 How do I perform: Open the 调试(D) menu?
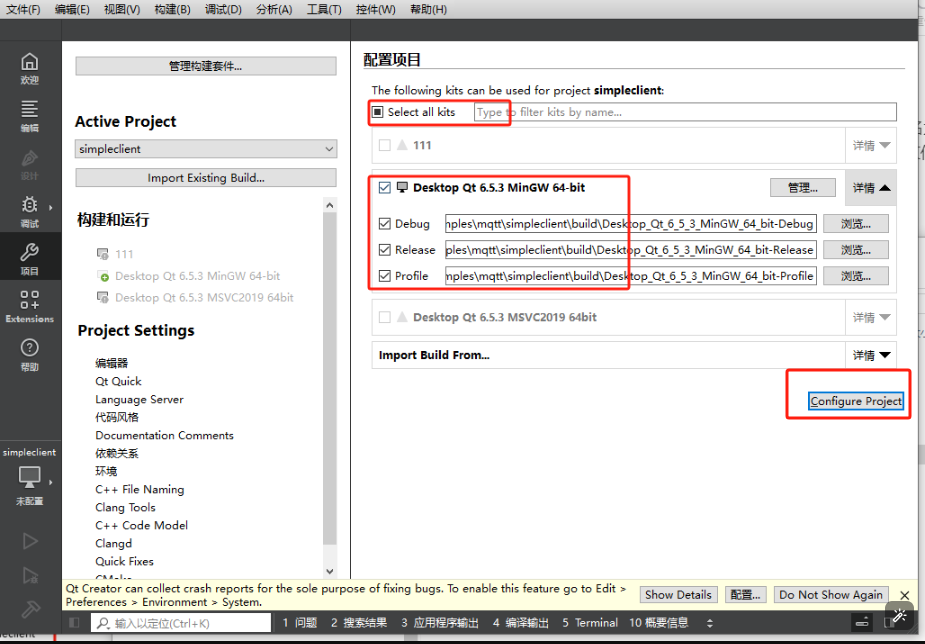[223, 9]
